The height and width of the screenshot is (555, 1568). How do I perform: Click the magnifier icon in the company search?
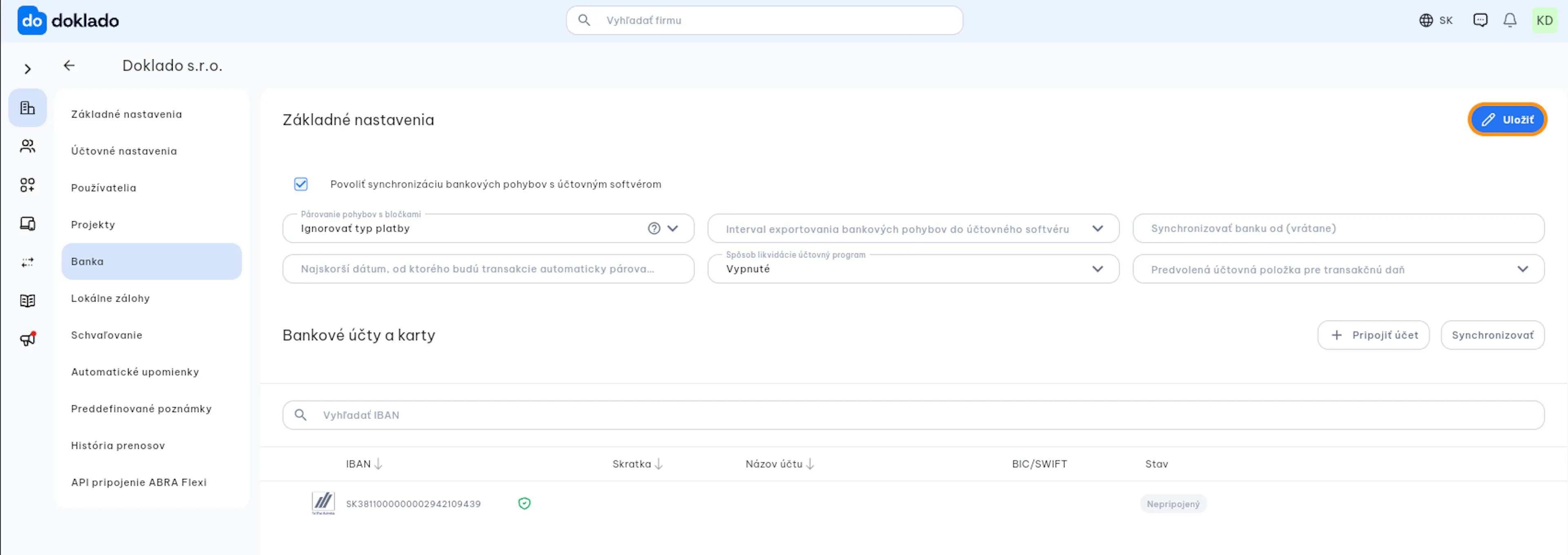point(584,20)
